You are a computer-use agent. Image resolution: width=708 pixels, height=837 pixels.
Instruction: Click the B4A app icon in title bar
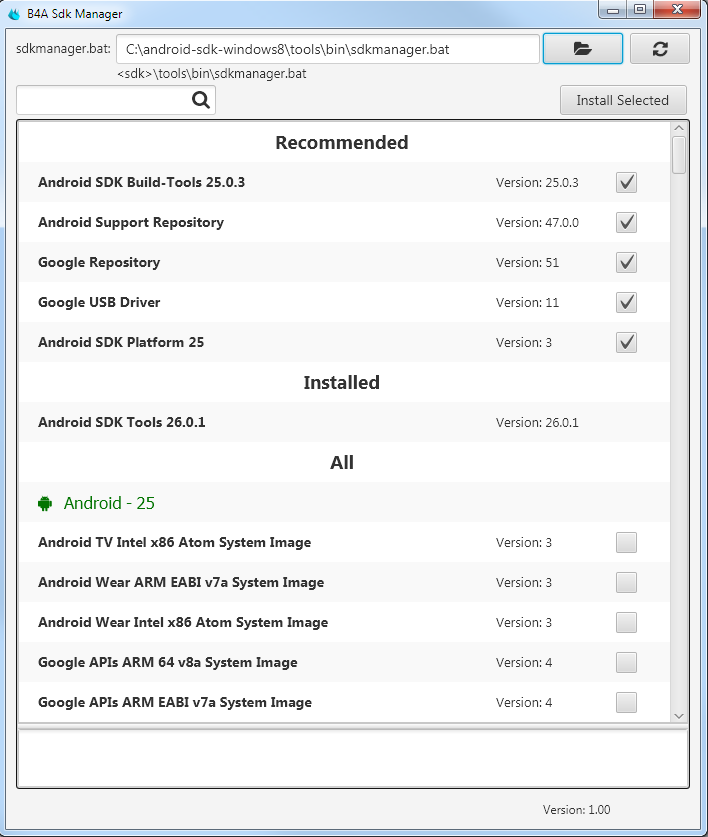tap(14, 14)
